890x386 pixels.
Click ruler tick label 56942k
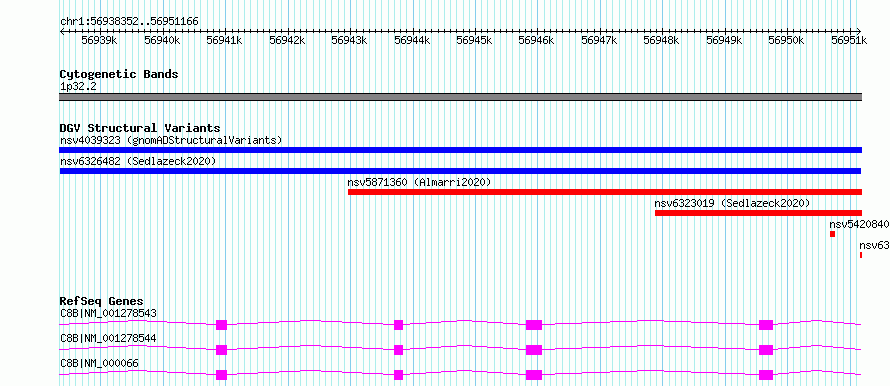click(287, 40)
